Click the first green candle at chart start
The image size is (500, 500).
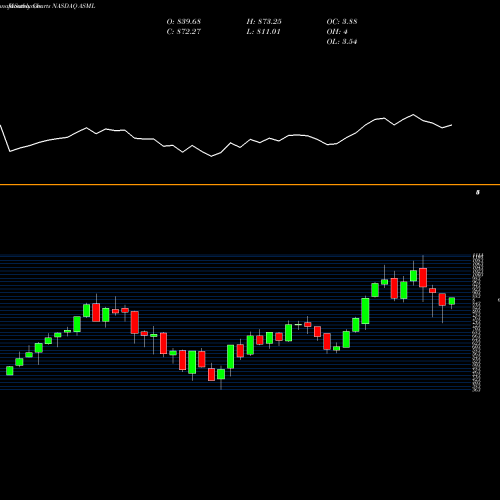pos(10,371)
